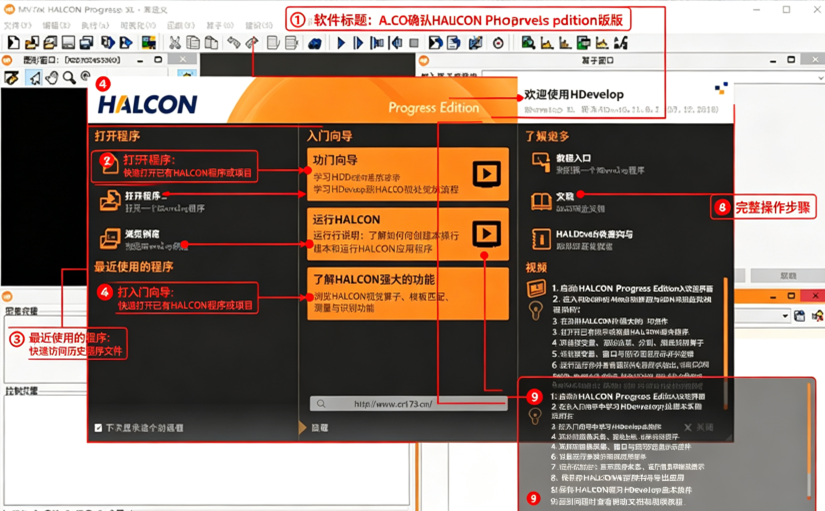Open the feature inspection tool

pyautogui.click(x=583, y=43)
